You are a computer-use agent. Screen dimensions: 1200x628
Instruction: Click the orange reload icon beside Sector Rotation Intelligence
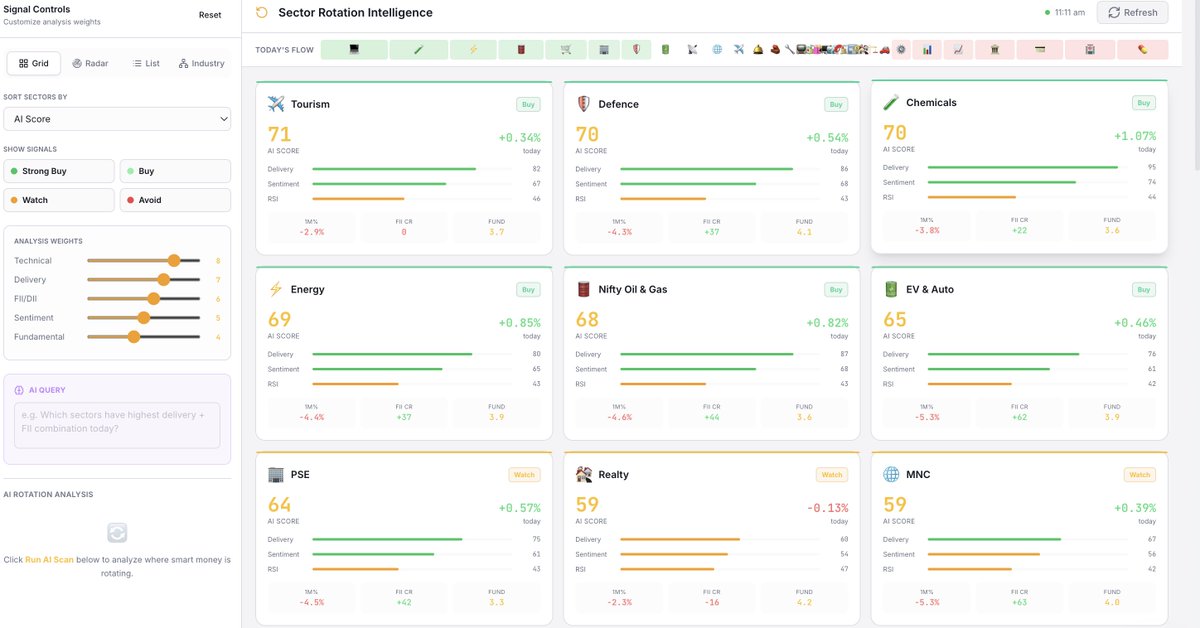tap(262, 13)
